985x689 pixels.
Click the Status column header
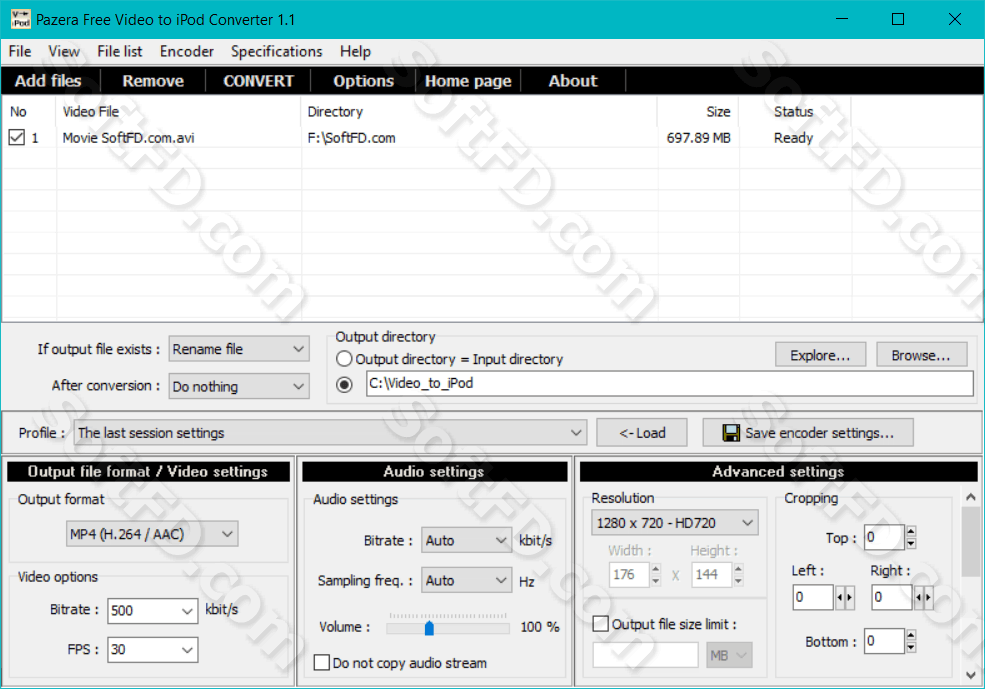tap(795, 112)
